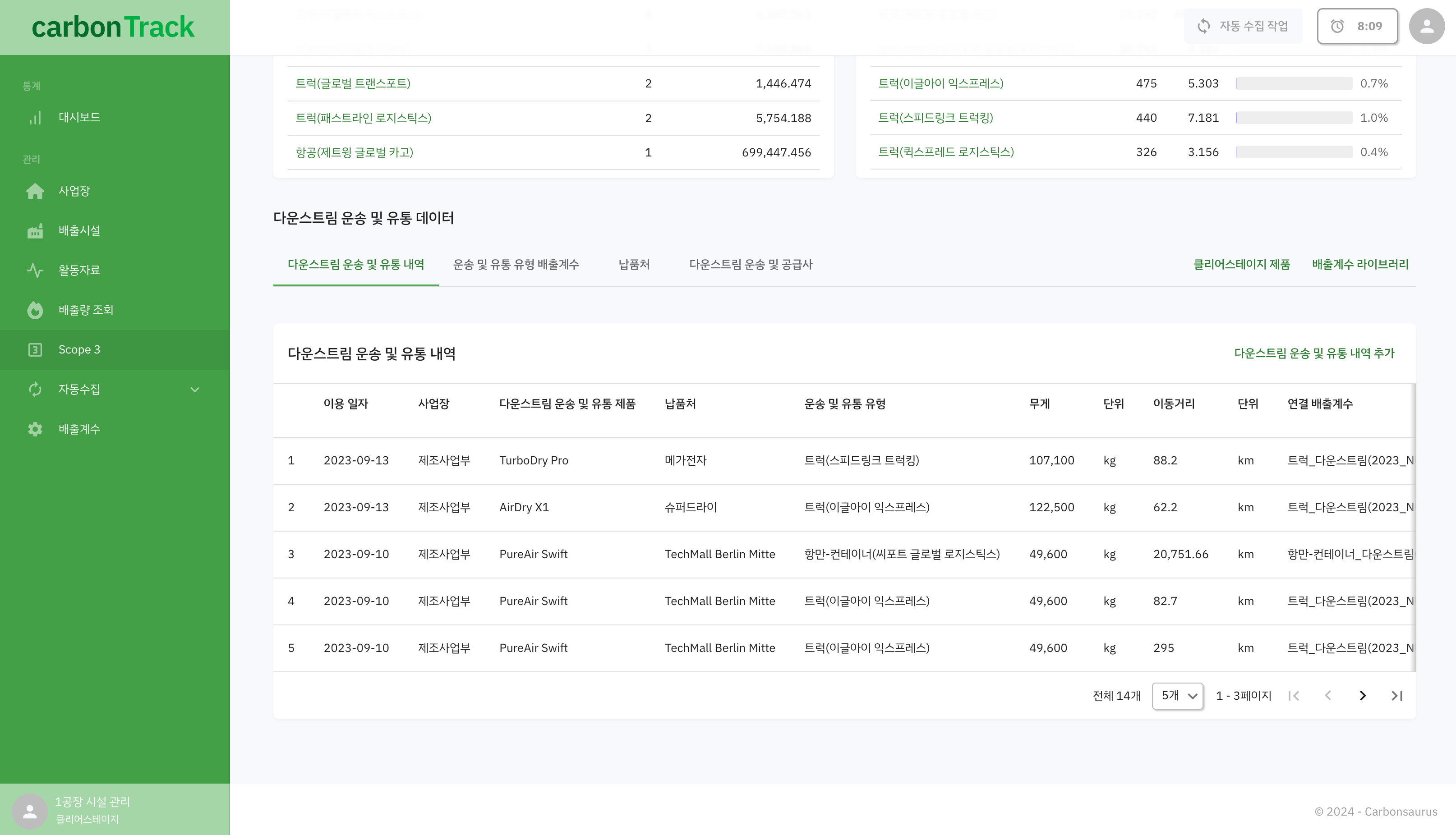Click the 배출시설 factory icon

pos(35,230)
